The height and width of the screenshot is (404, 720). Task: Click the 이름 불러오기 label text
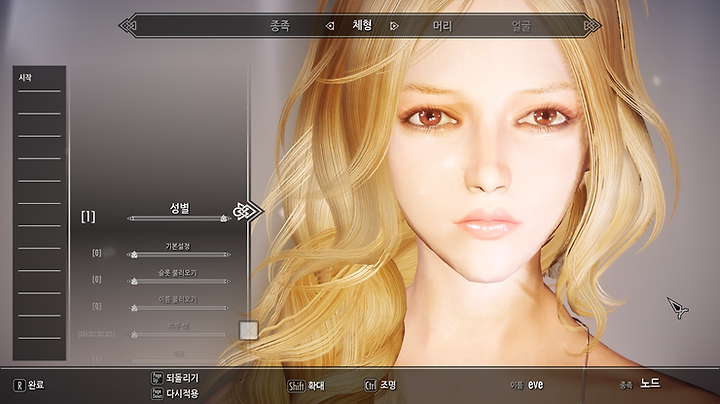coord(178,300)
